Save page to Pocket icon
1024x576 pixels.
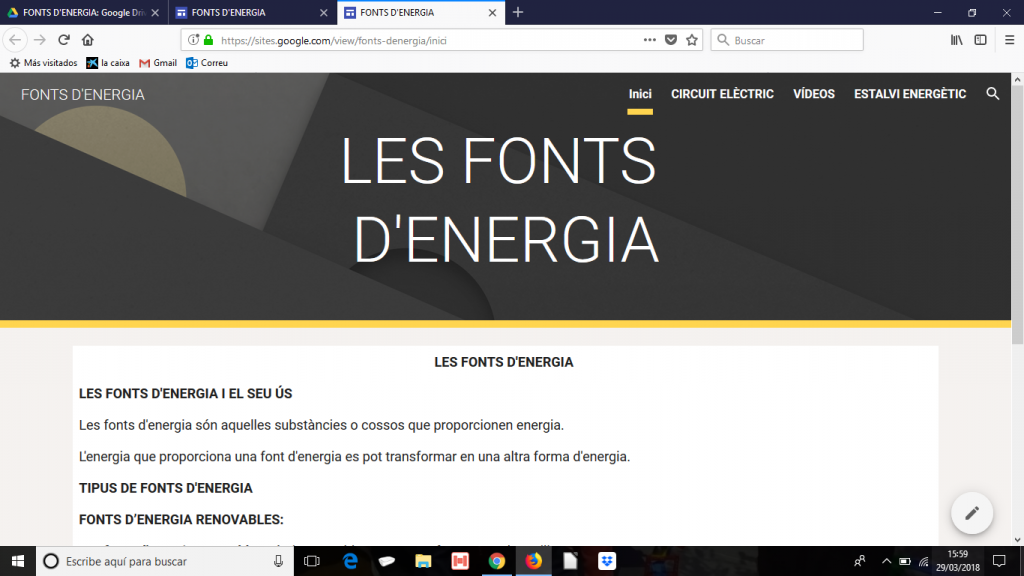671,40
